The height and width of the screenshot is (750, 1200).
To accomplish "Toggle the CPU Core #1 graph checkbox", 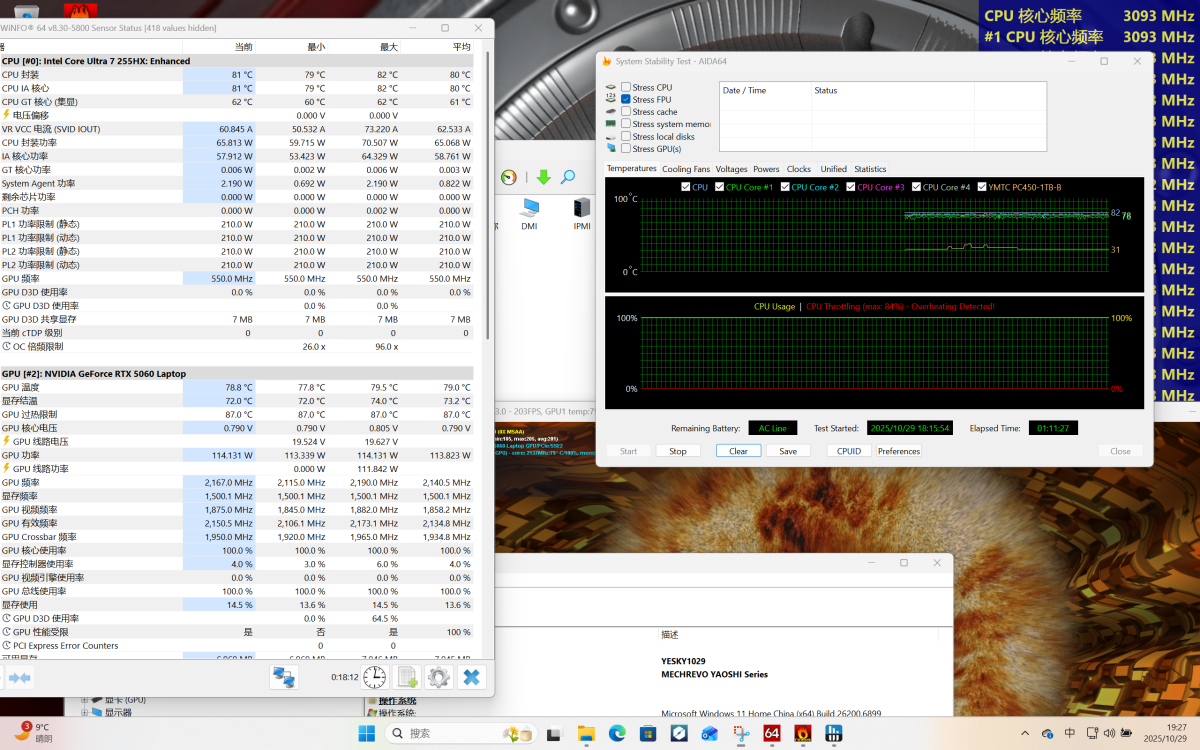I will (x=720, y=187).
